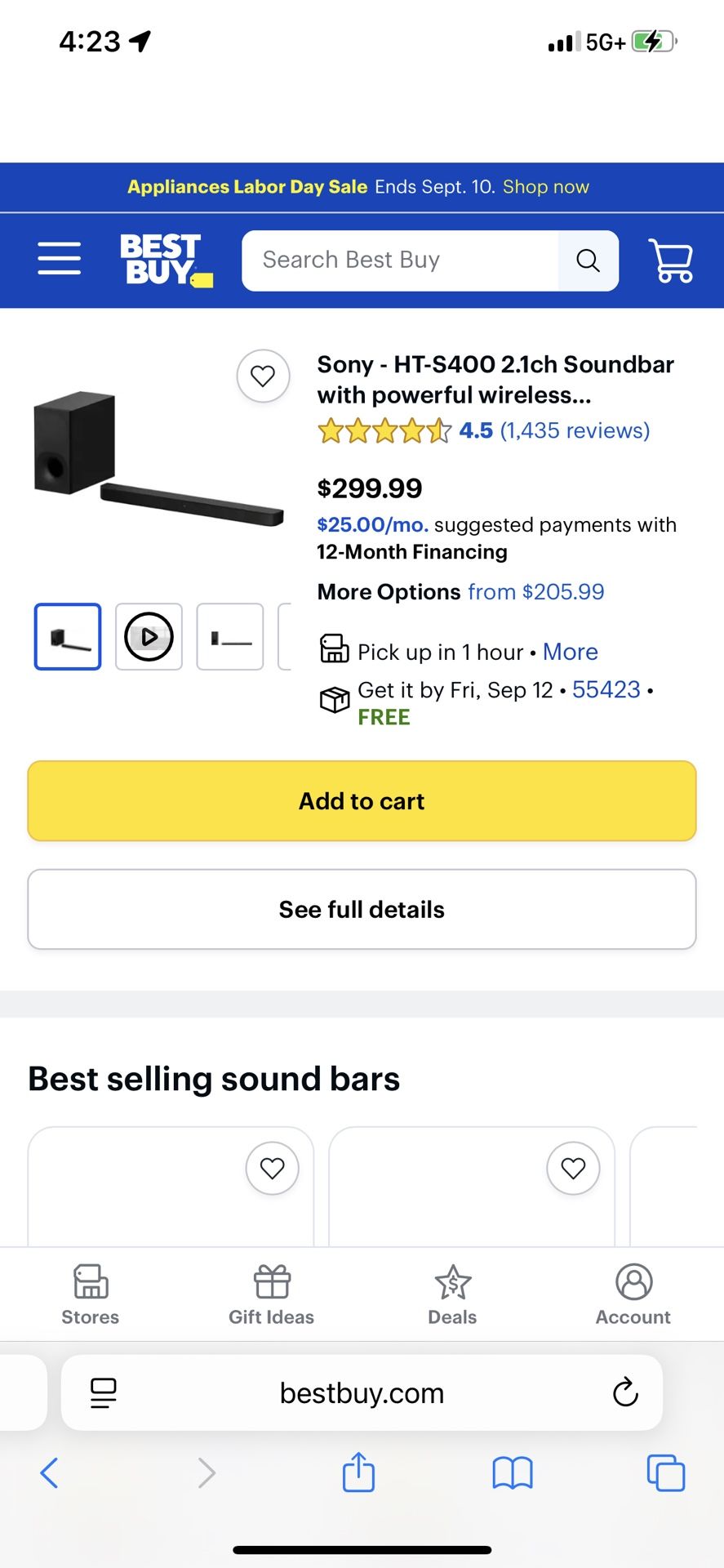Open the Account tab
The width and height of the screenshot is (724, 1568).
(633, 1294)
